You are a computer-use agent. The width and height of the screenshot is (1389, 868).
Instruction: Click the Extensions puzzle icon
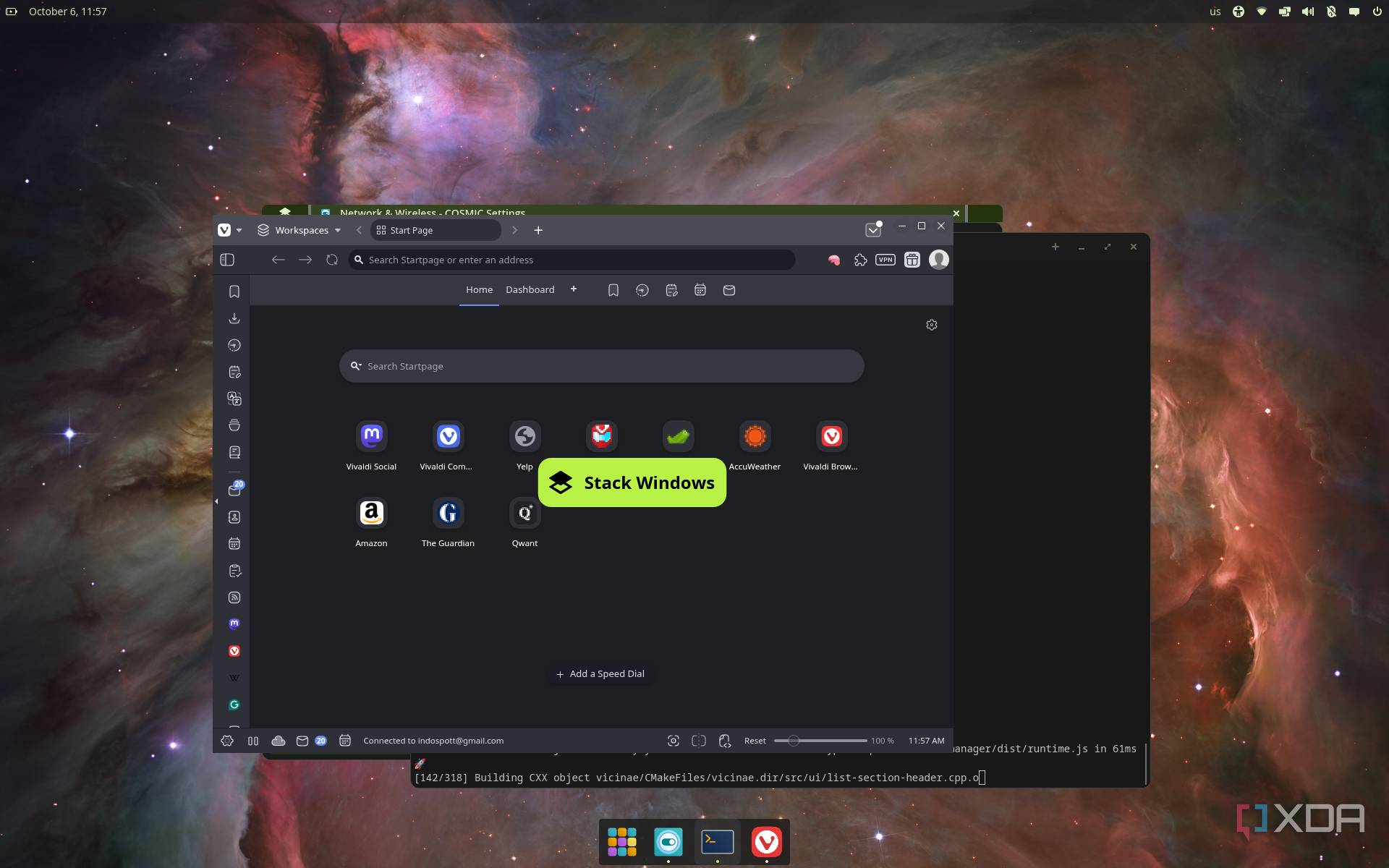coord(860,260)
